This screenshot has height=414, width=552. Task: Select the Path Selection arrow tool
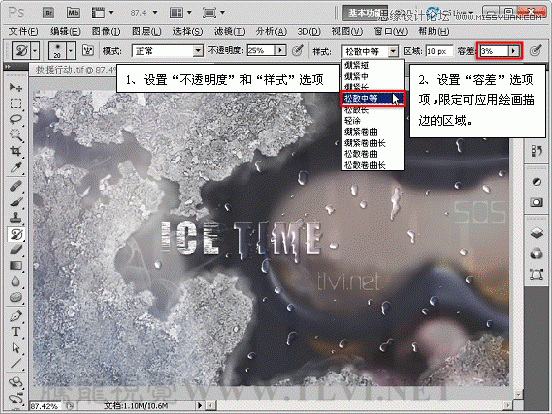point(15,348)
